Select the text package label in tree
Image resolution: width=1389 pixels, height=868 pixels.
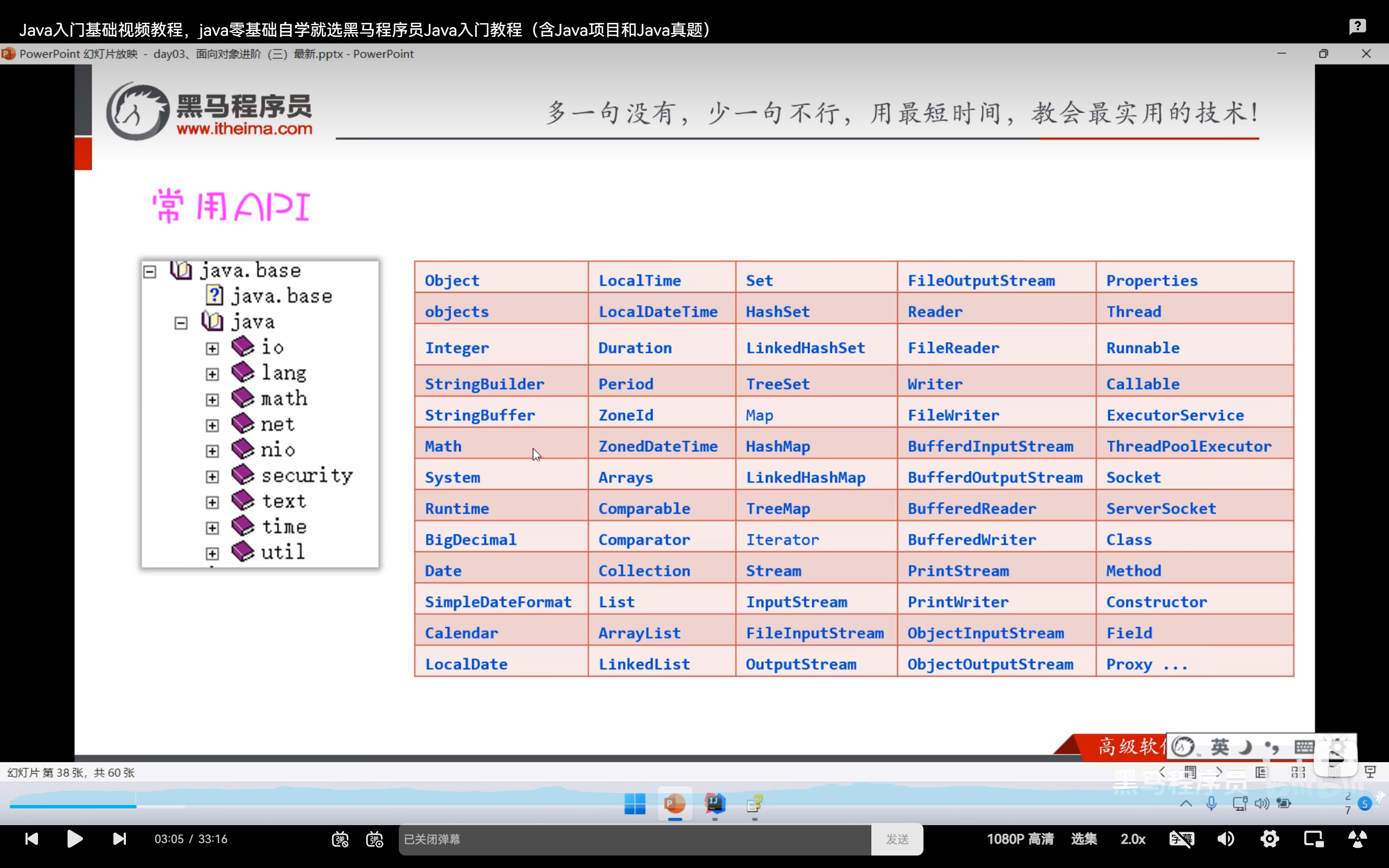click(284, 501)
